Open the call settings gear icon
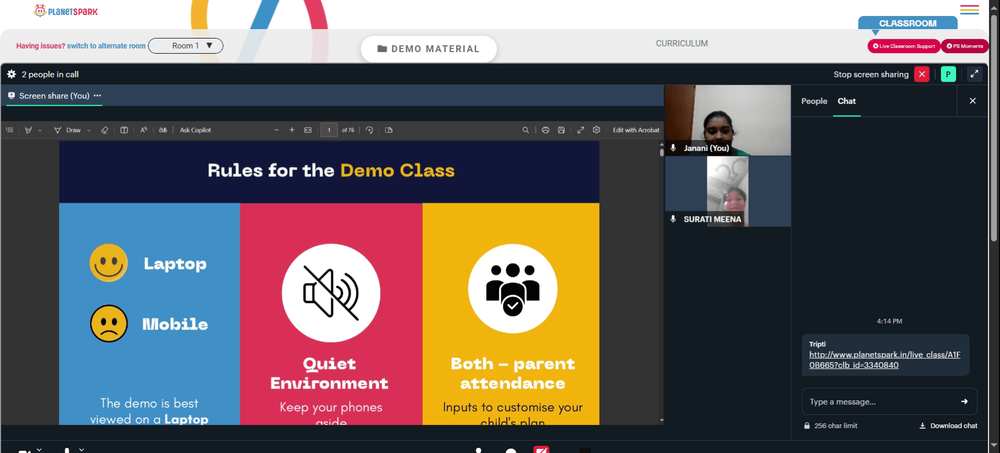 pos(11,74)
